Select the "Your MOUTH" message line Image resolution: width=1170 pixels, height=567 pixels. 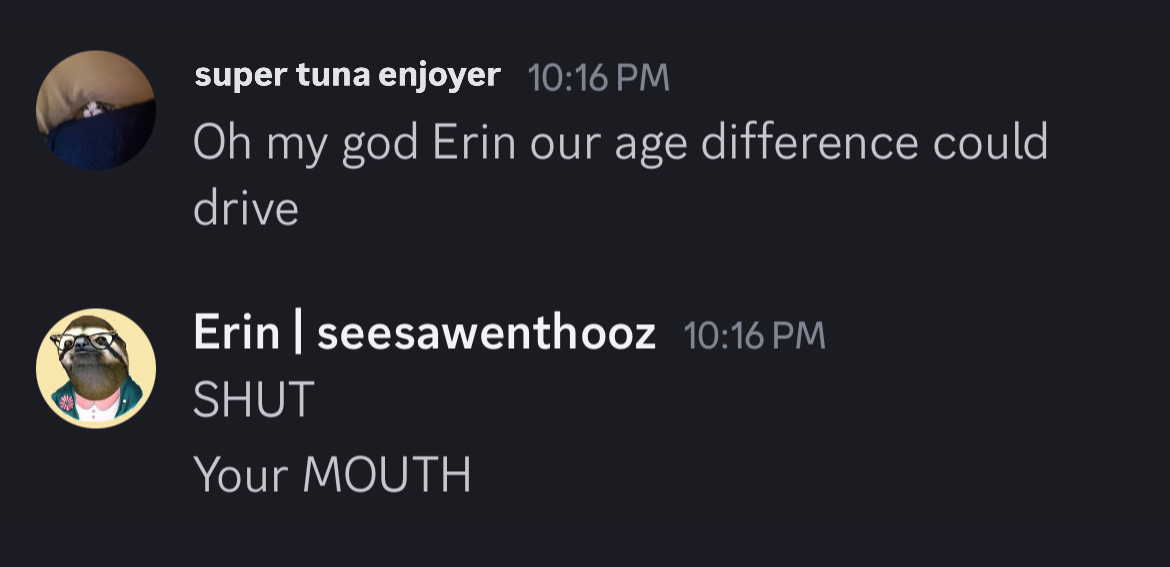(x=332, y=474)
